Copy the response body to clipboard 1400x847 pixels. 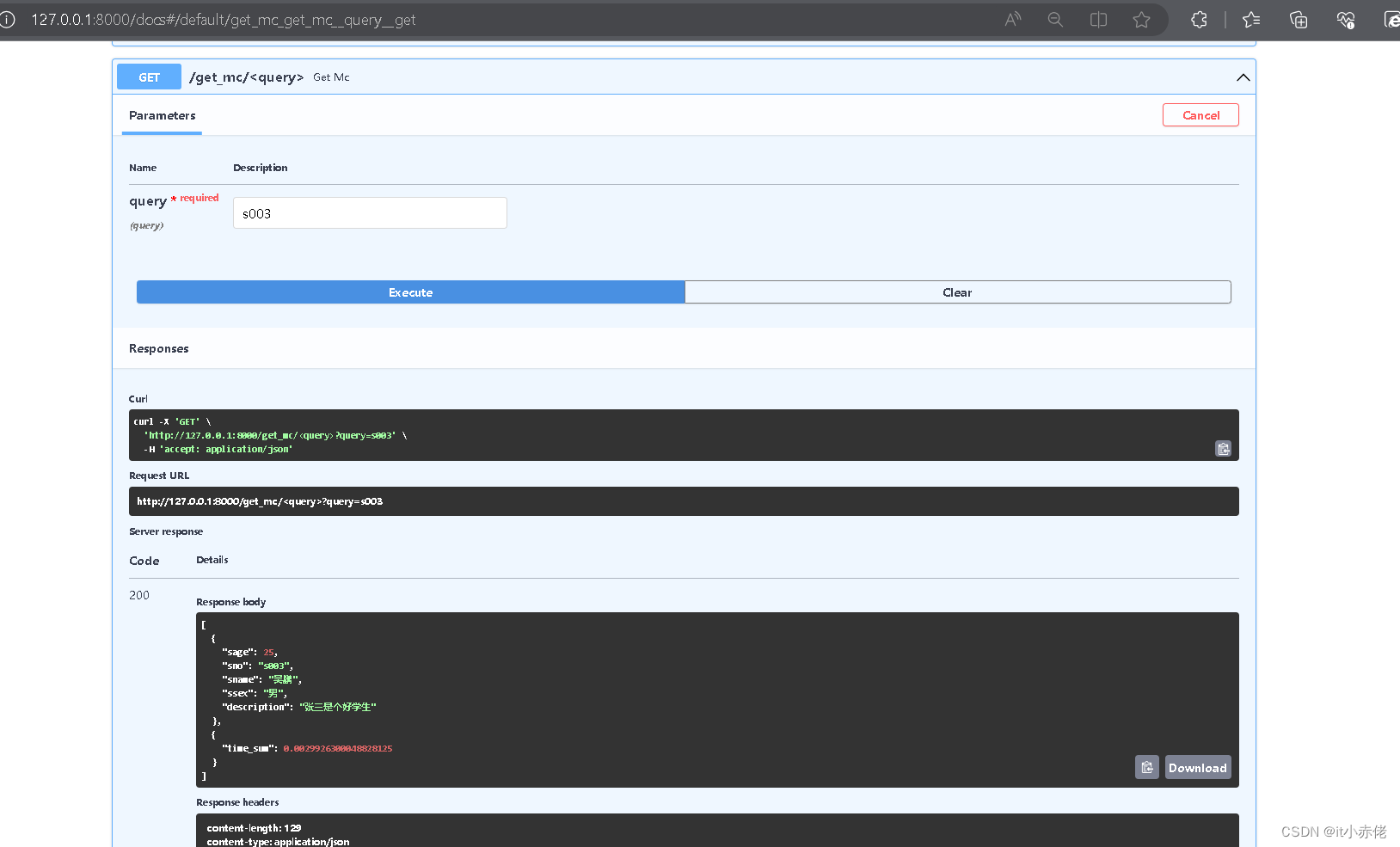(x=1146, y=767)
